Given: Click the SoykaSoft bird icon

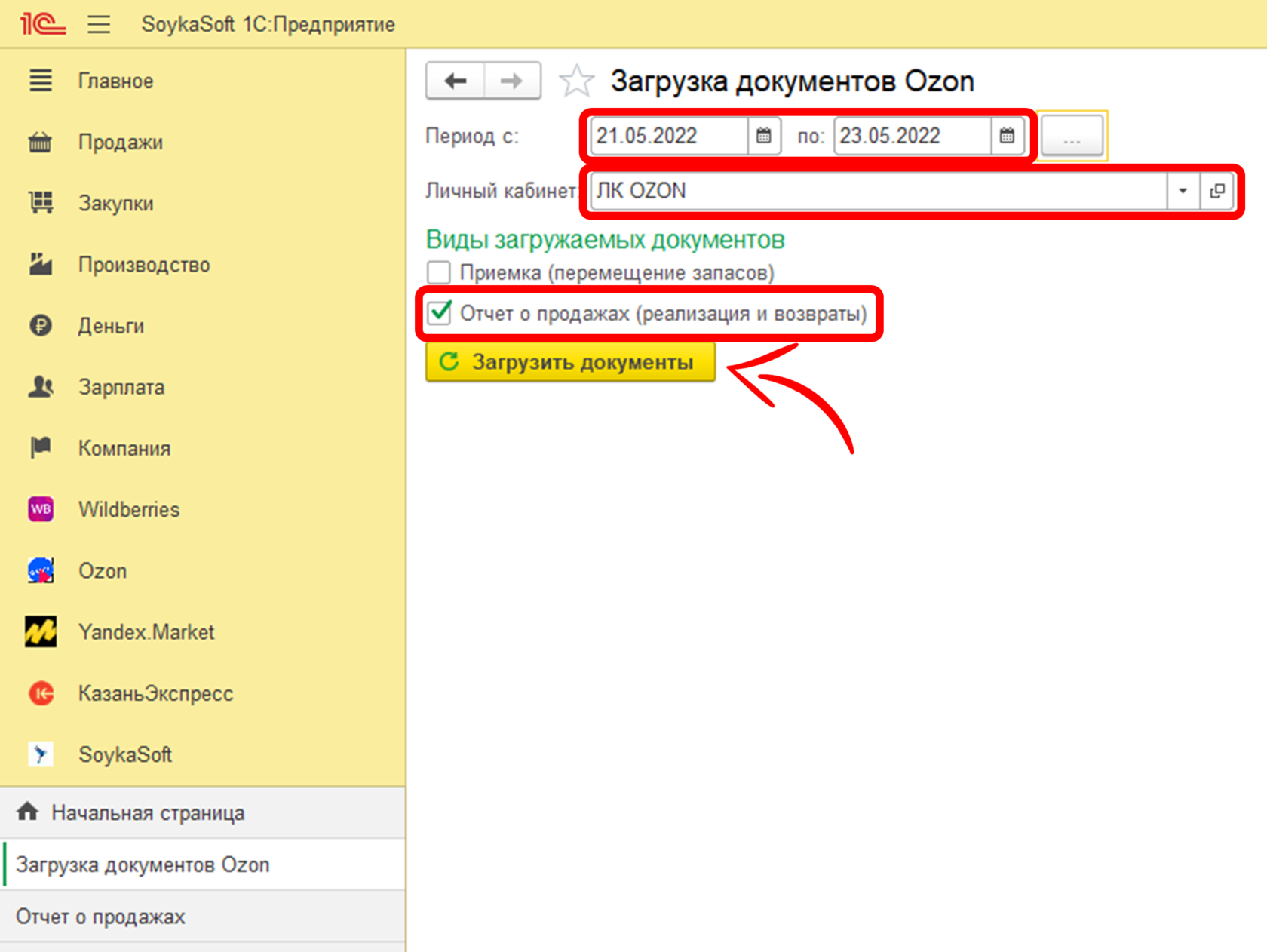Looking at the screenshot, I should (x=41, y=754).
